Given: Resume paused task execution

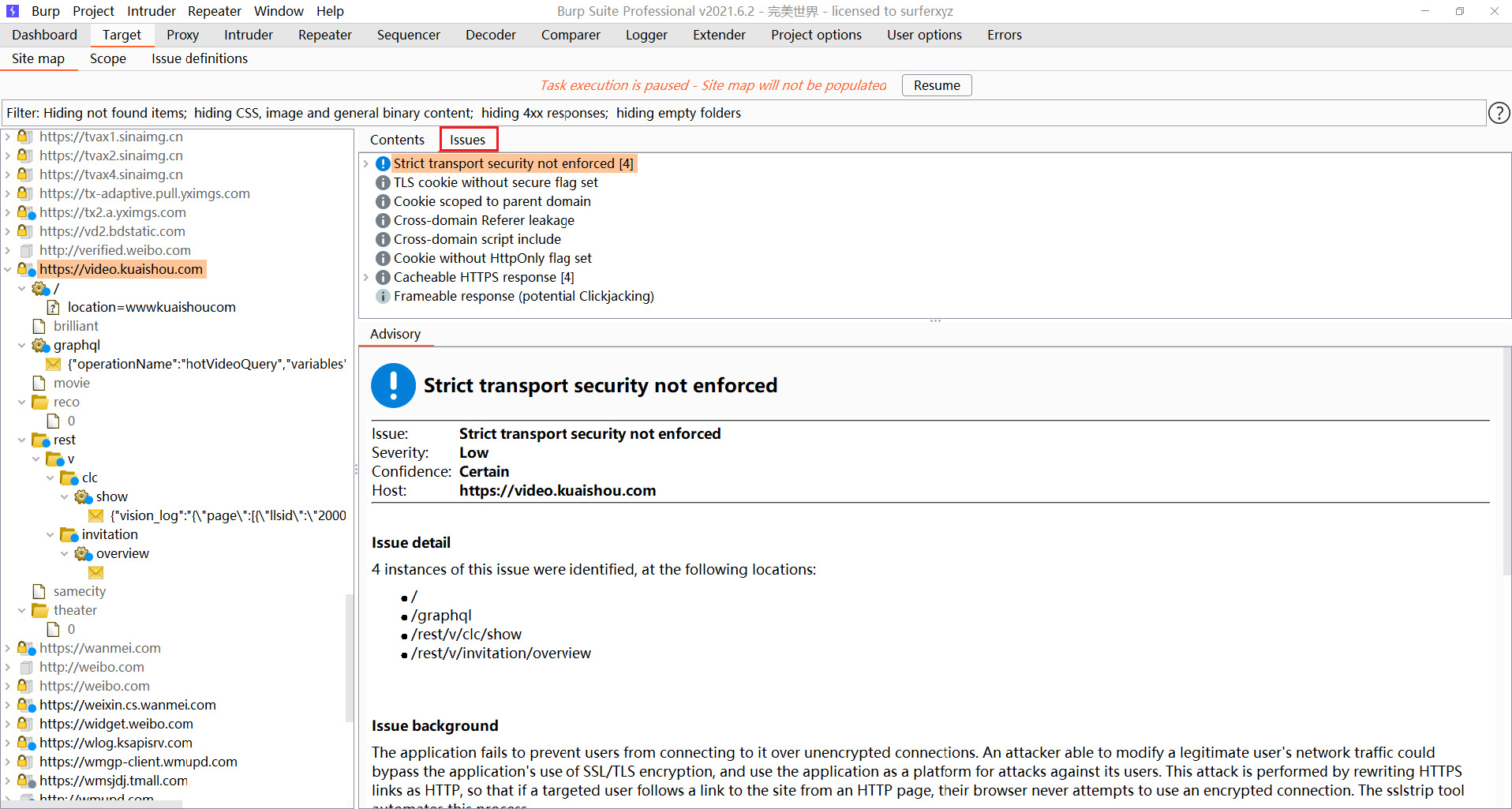Looking at the screenshot, I should [x=937, y=85].
